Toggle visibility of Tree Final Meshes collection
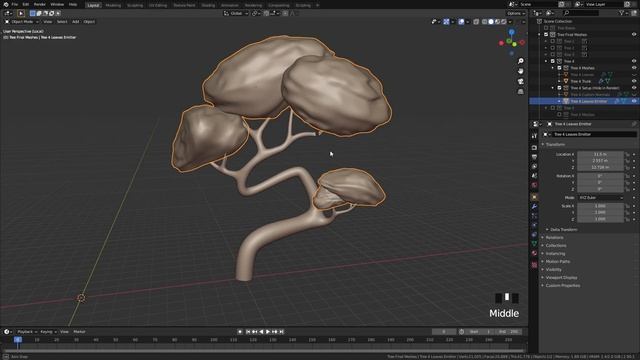640x360 pixels. point(634,35)
